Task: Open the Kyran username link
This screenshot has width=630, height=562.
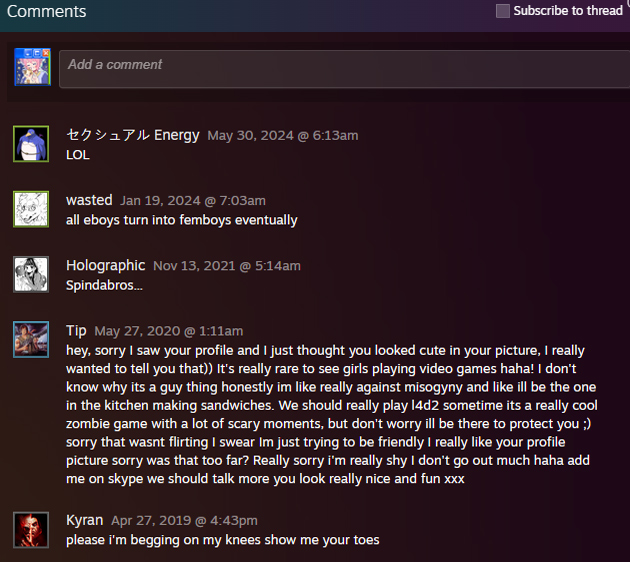Action: click(x=84, y=520)
